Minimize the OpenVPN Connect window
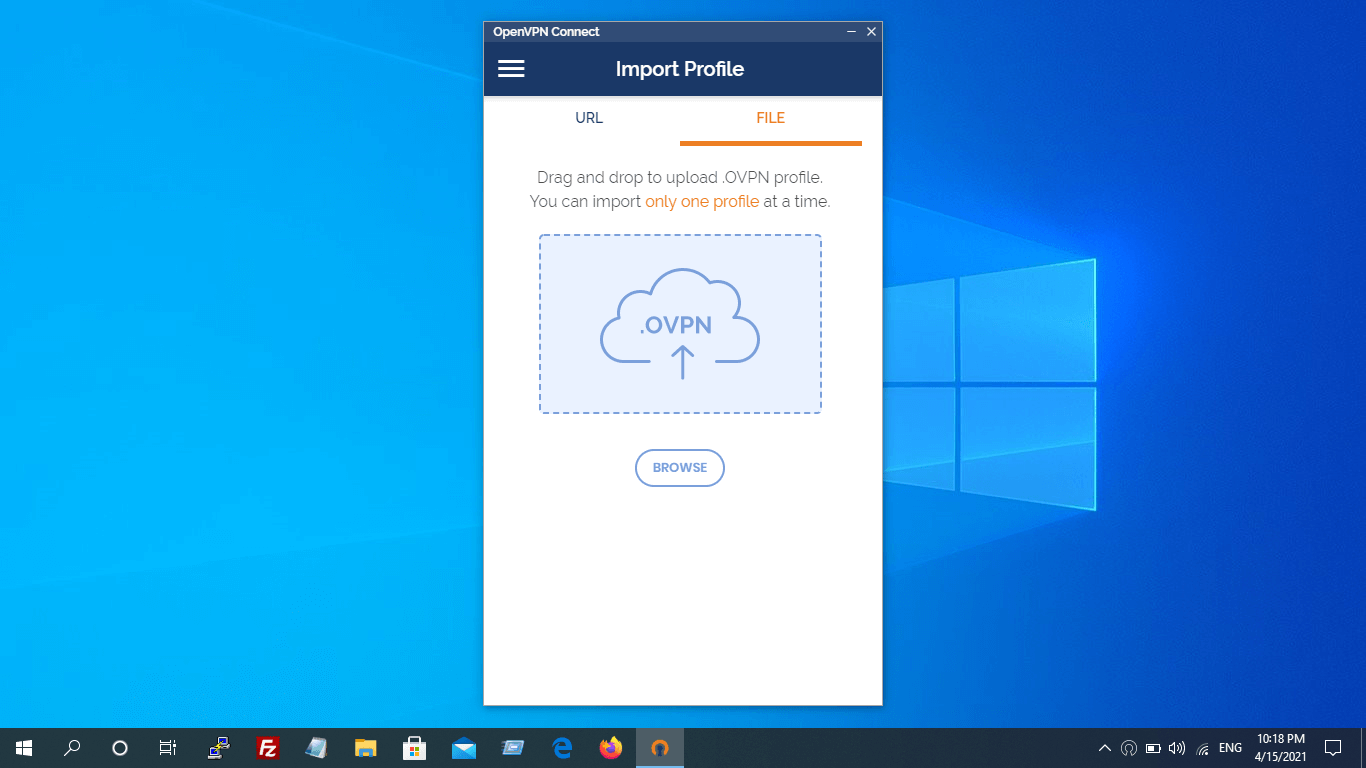Screen dimensions: 1366x768 (x=851, y=32)
